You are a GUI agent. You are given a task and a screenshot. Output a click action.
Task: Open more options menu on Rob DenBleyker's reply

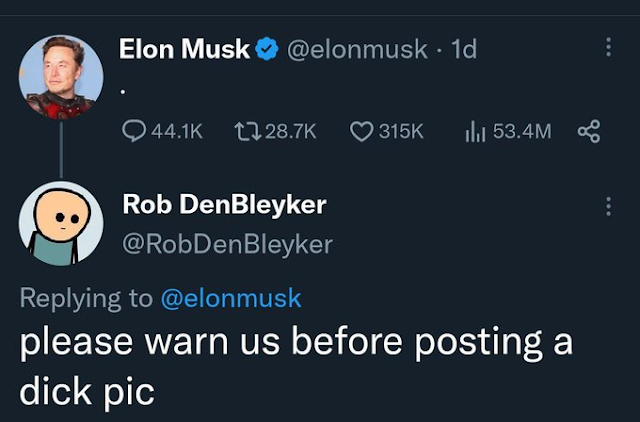tap(609, 206)
